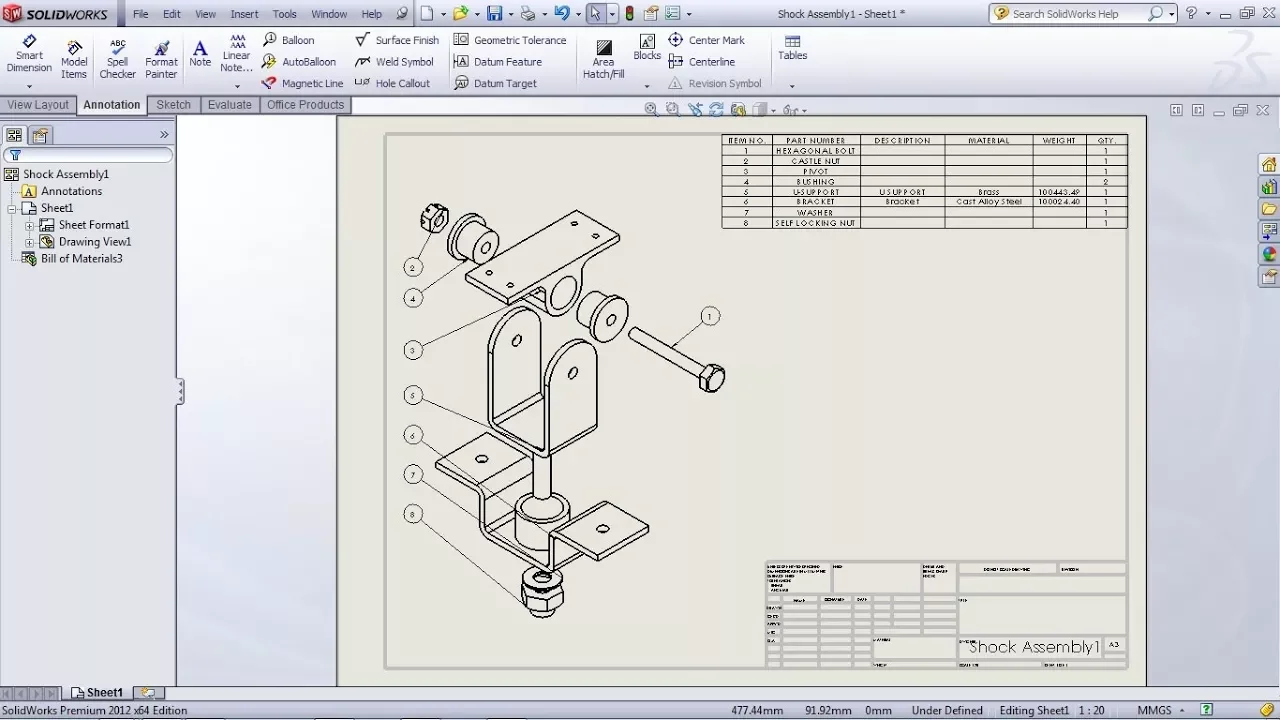1280x720 pixels.
Task: Run AutoBalloon on the view
Action: [x=299, y=62]
